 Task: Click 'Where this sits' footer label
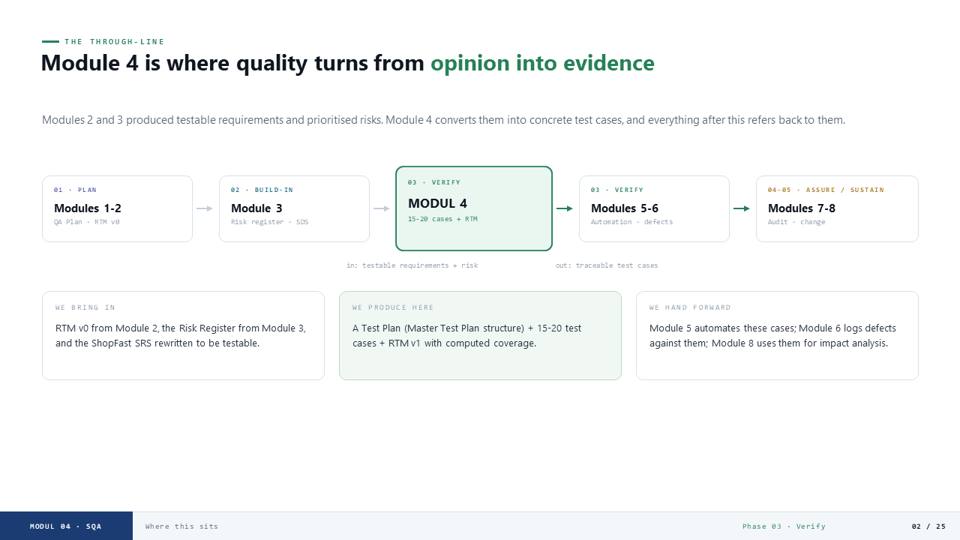[182, 527]
